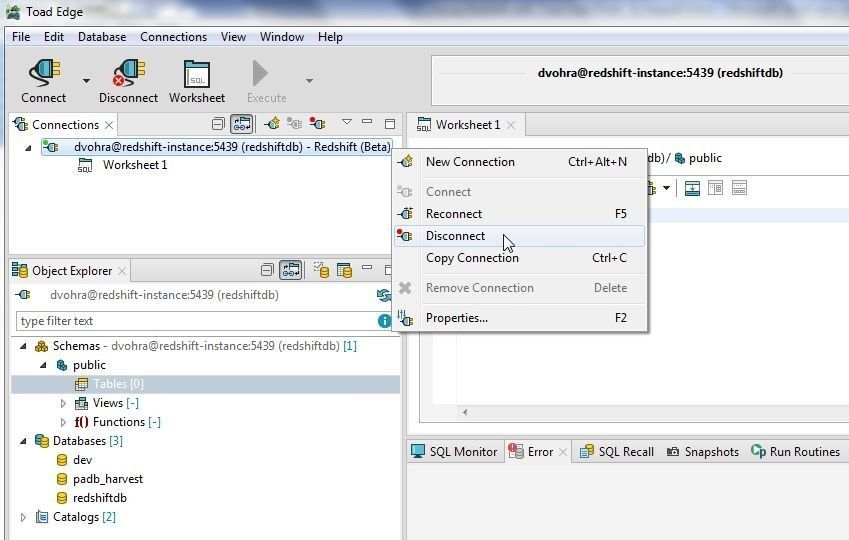Viewport: 849px width, 540px height.
Task: Minimize the Object Explorer panel
Action: click(x=367, y=267)
